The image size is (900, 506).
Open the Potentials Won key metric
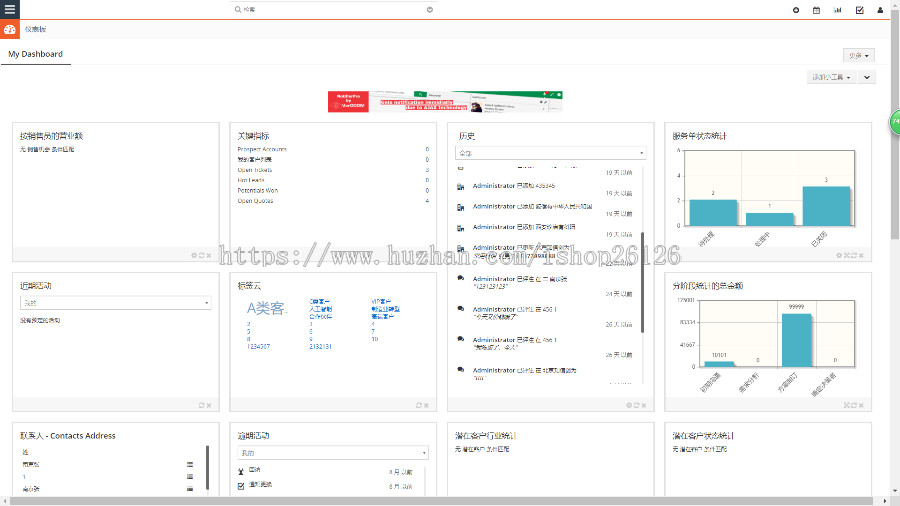[x=258, y=190]
